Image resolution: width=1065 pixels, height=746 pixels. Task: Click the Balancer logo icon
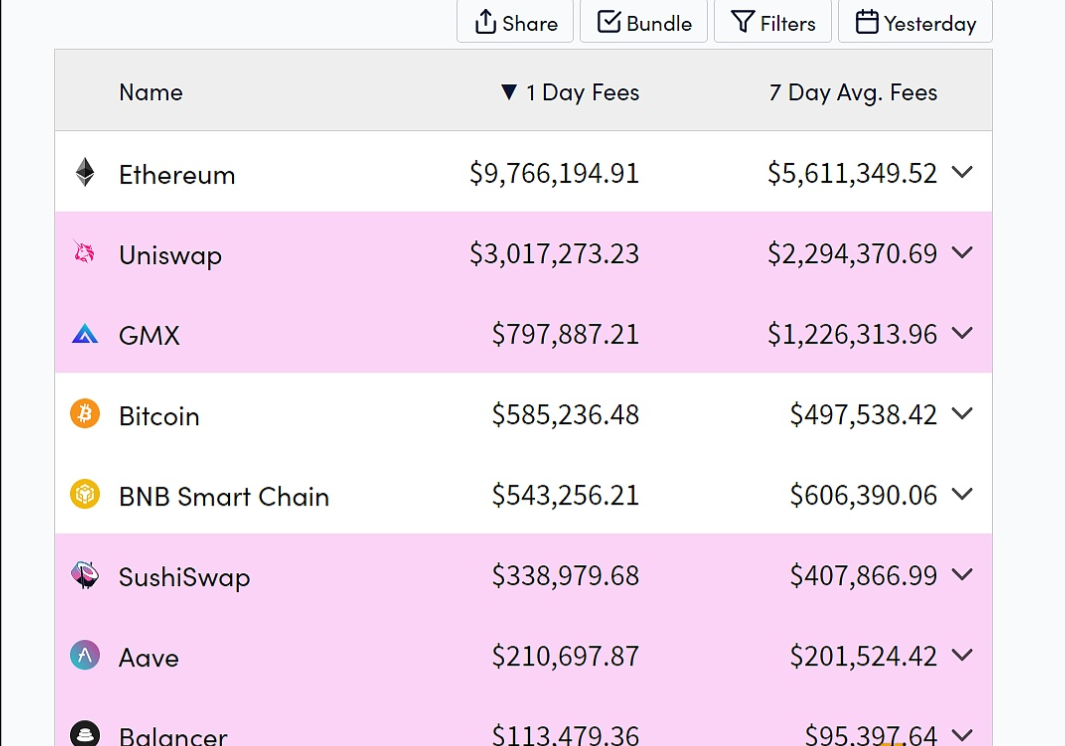tap(85, 734)
